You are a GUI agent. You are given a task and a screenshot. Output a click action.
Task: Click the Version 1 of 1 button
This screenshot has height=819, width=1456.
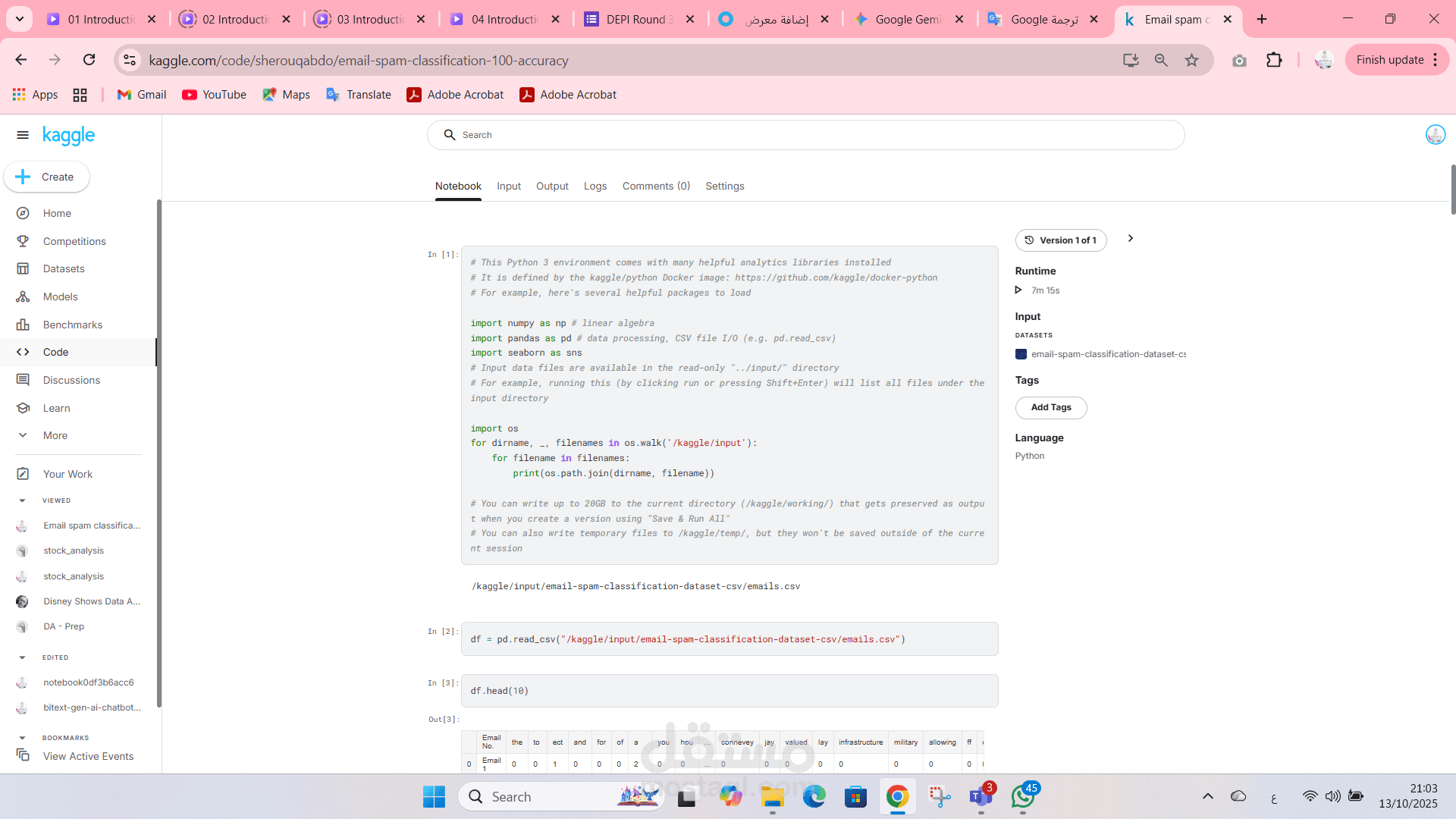point(1060,240)
